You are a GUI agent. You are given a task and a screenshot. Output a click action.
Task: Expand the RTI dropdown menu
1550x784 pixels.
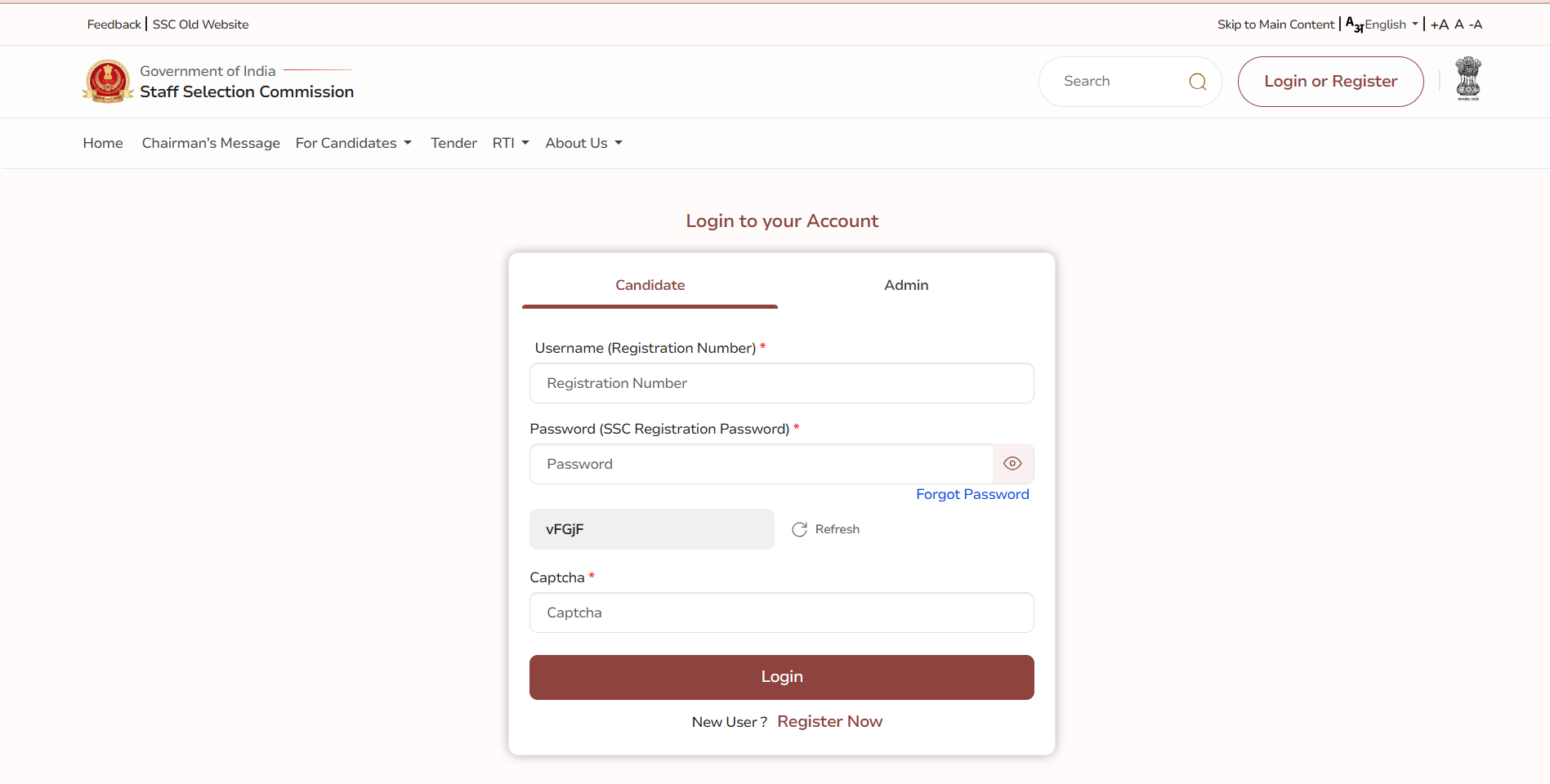coord(511,143)
